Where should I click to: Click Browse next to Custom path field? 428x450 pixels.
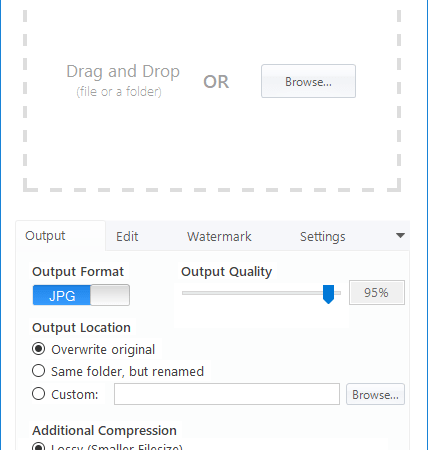tap(375, 394)
